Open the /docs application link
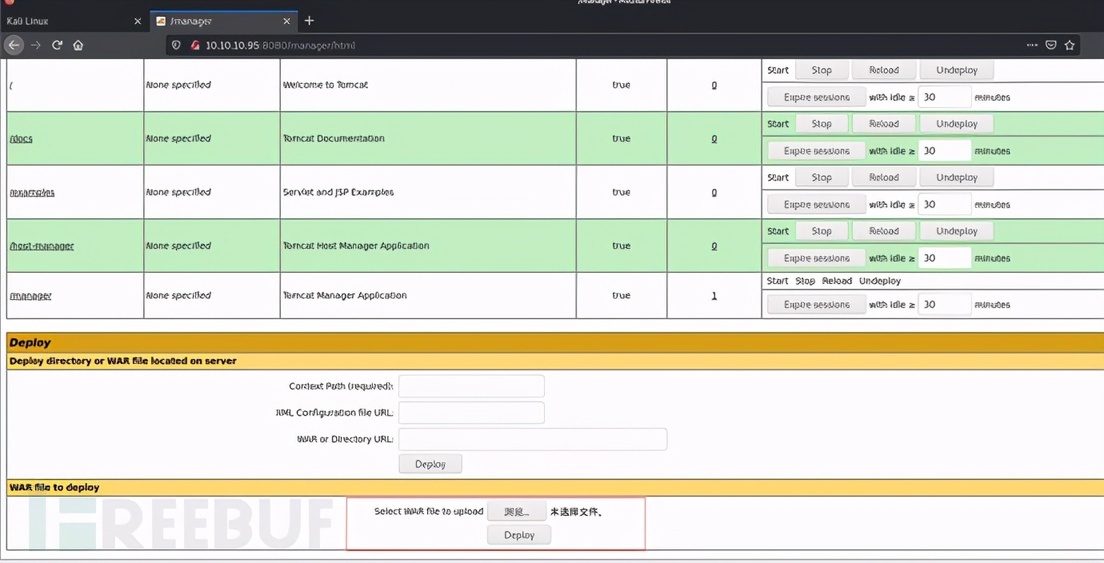Image resolution: width=1104 pixels, height=563 pixels. [21, 139]
